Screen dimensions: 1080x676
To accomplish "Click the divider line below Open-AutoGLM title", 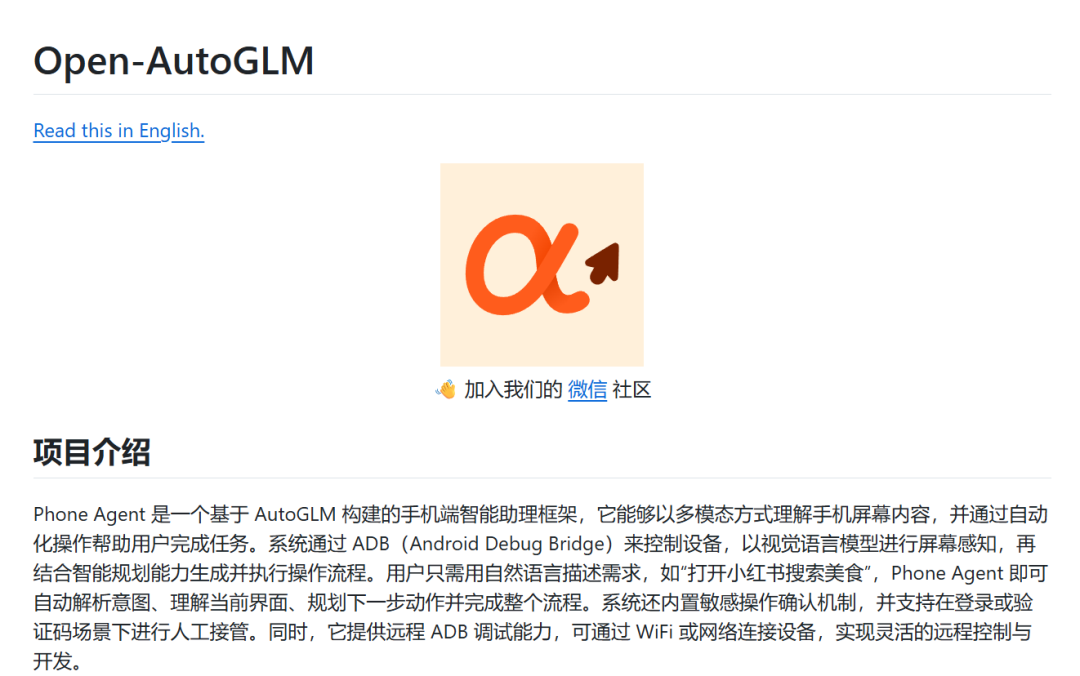I will [x=542, y=94].
